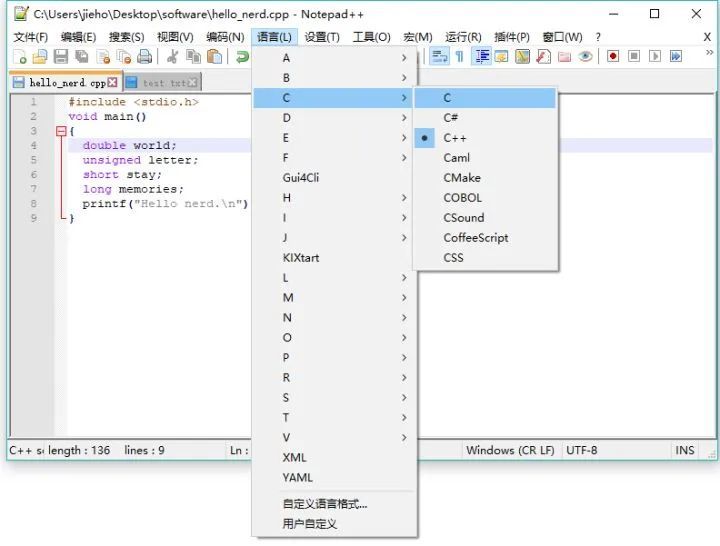Expand the M language submenu
Image resolution: width=720 pixels, height=546 pixels.
pos(334,298)
